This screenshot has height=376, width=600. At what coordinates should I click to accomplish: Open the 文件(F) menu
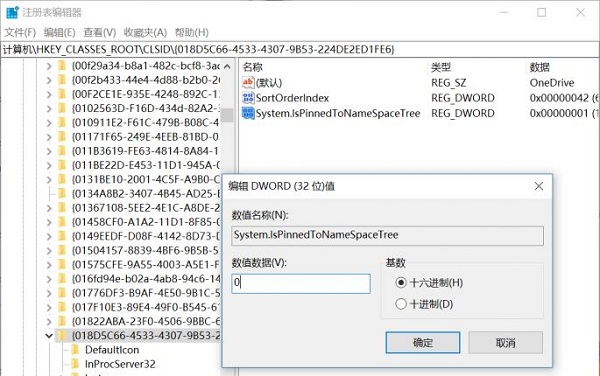[x=20, y=33]
